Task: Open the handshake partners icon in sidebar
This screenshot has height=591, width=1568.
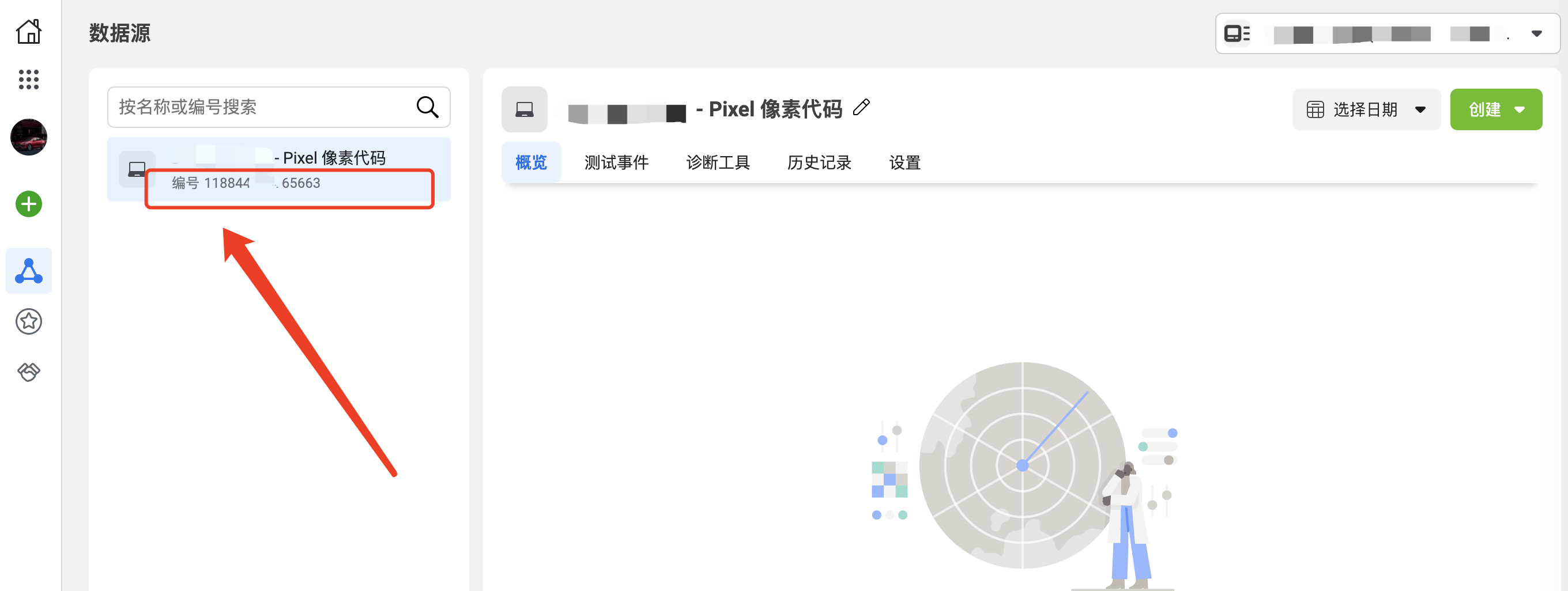Action: [29, 372]
